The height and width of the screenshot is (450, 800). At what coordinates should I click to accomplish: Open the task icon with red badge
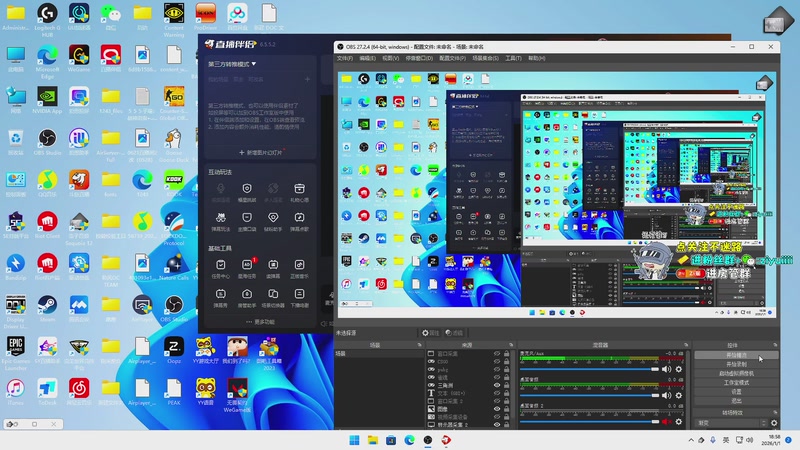click(247, 269)
